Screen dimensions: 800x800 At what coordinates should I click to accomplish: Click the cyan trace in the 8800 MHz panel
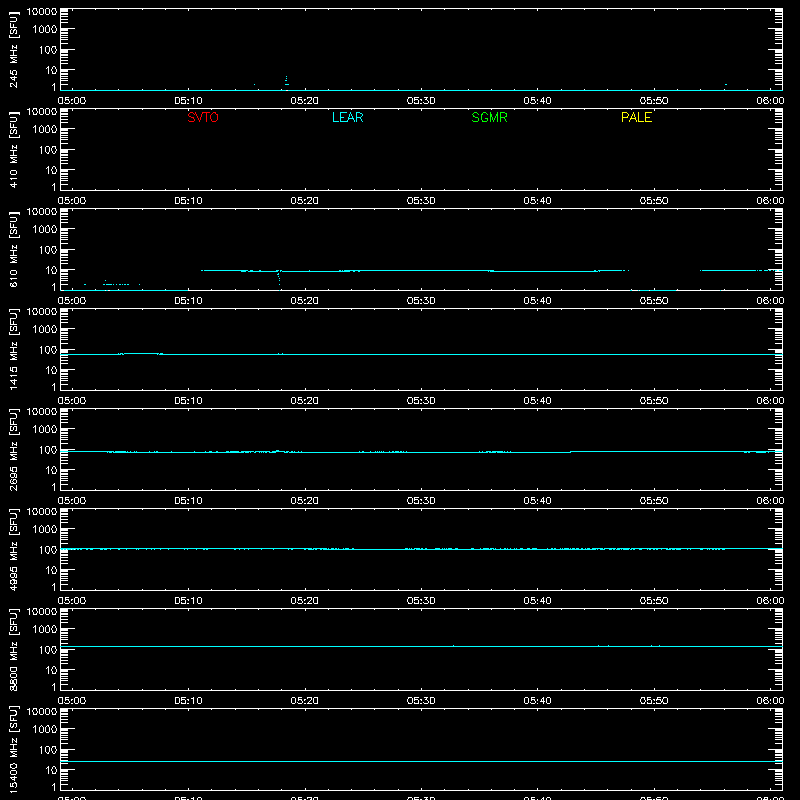421,646
